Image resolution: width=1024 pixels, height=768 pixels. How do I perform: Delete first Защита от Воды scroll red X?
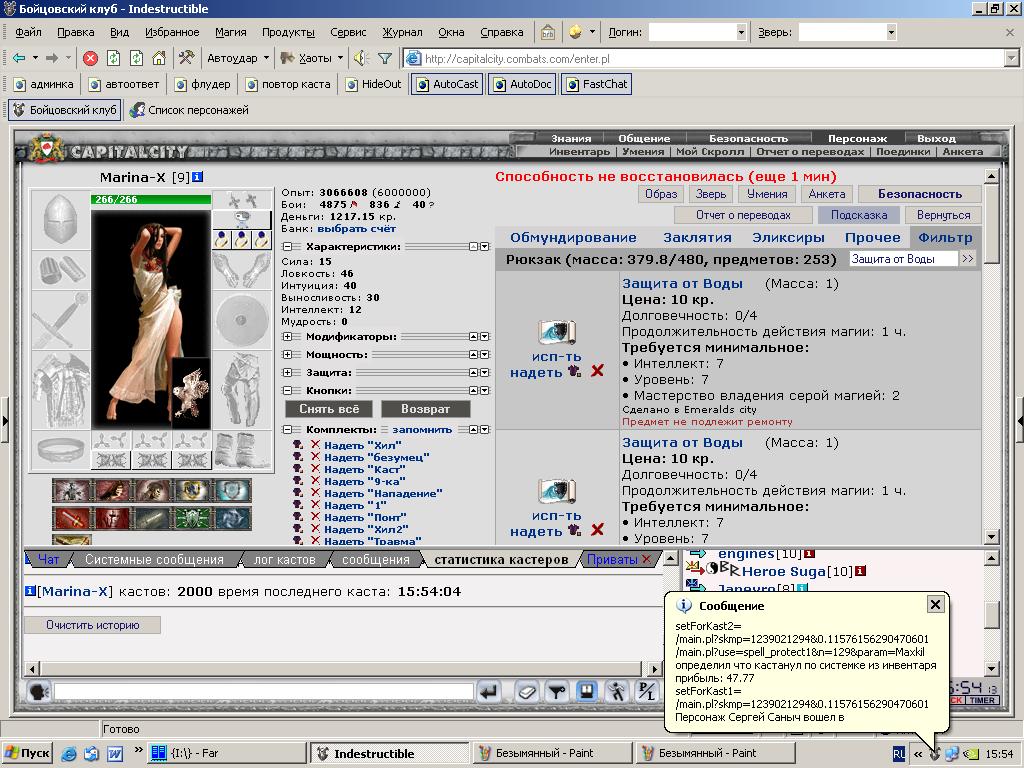597,371
